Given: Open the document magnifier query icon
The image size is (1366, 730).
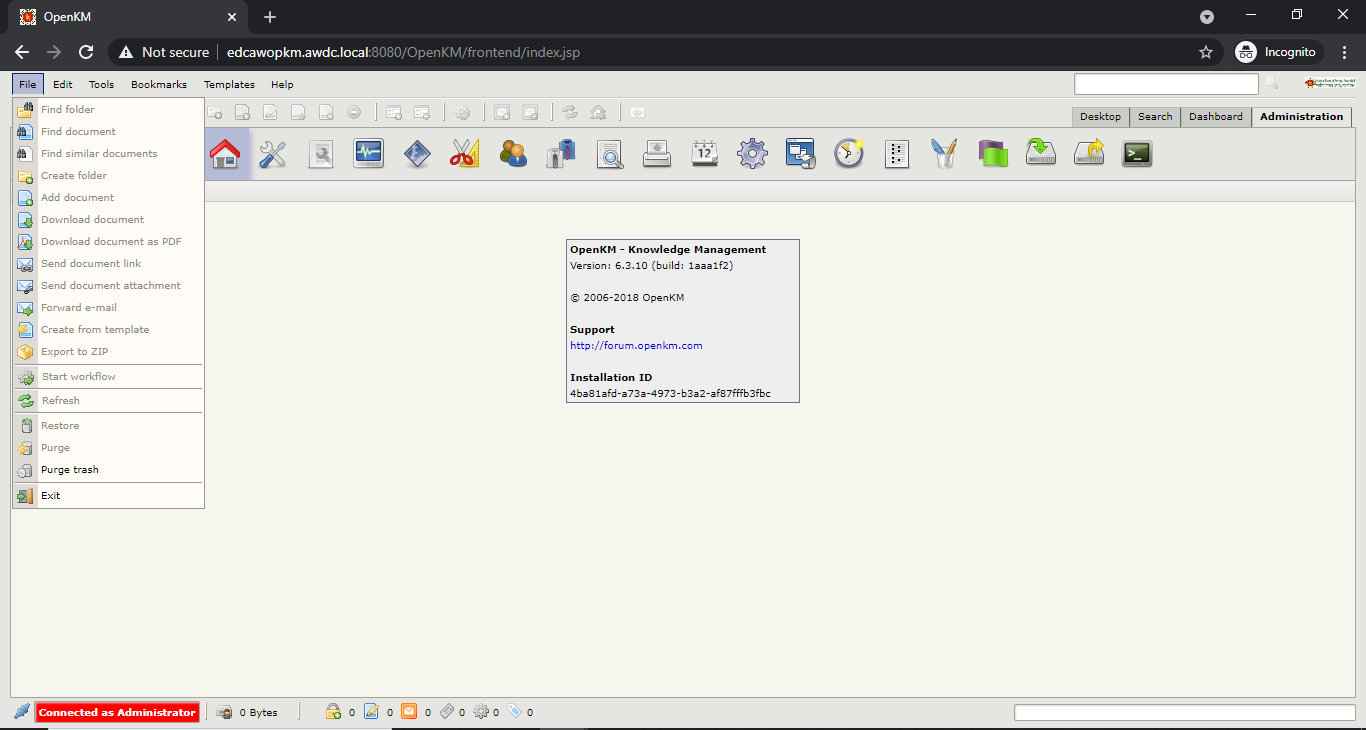Looking at the screenshot, I should pyautogui.click(x=609, y=153).
